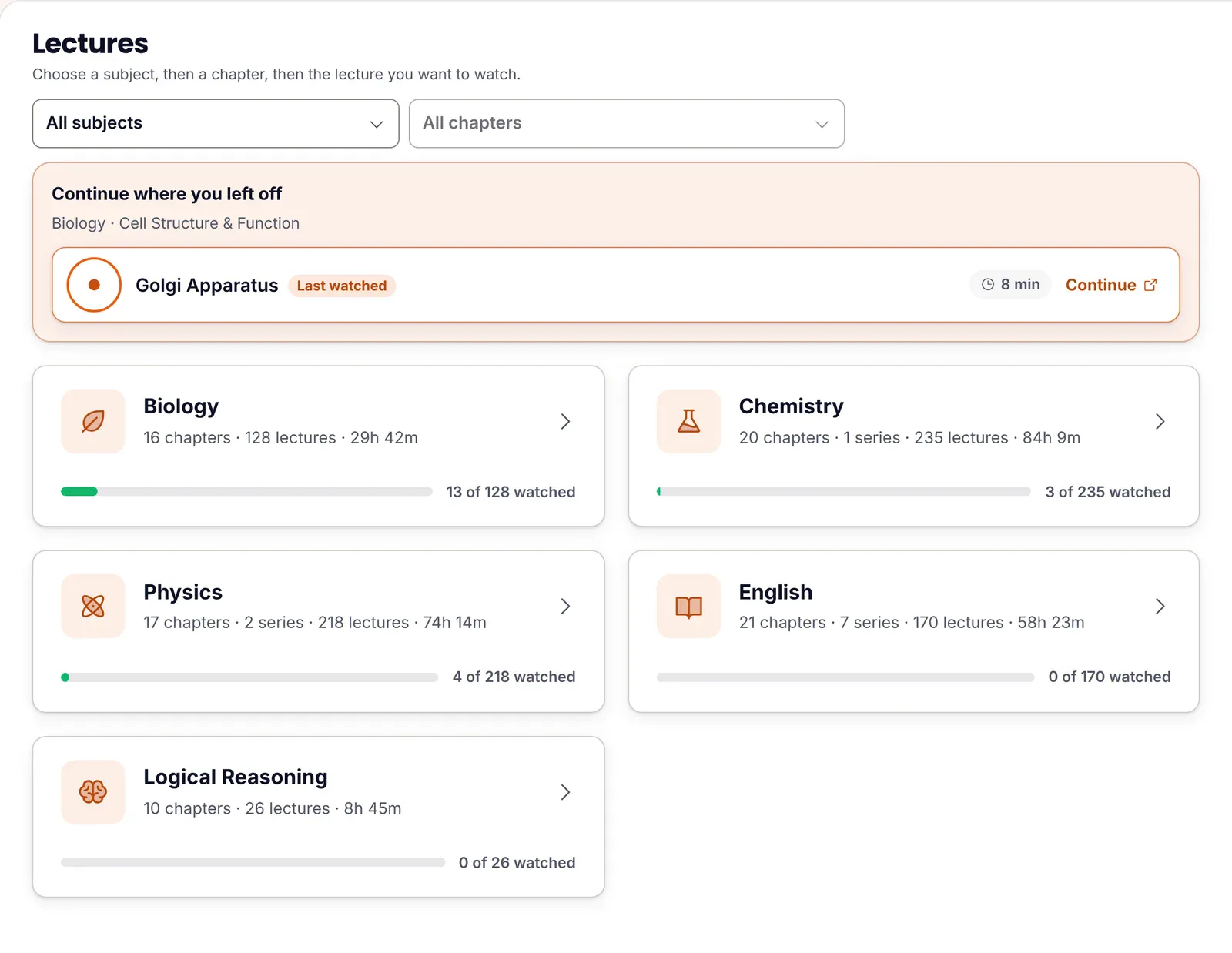The image size is (1232, 953).
Task: Click the Chemistry flask icon
Action: pyautogui.click(x=688, y=421)
